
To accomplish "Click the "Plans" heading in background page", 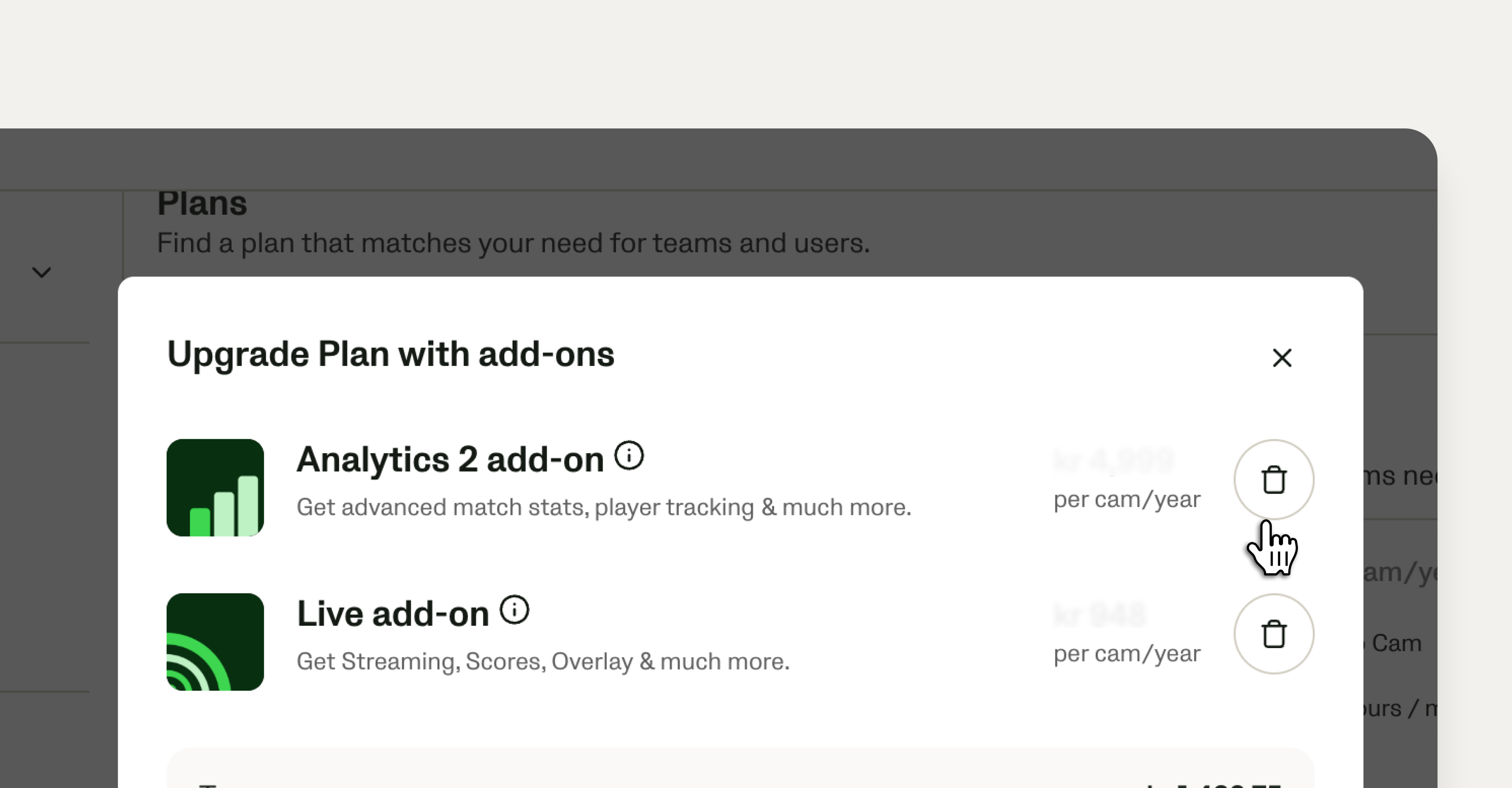I will point(202,204).
